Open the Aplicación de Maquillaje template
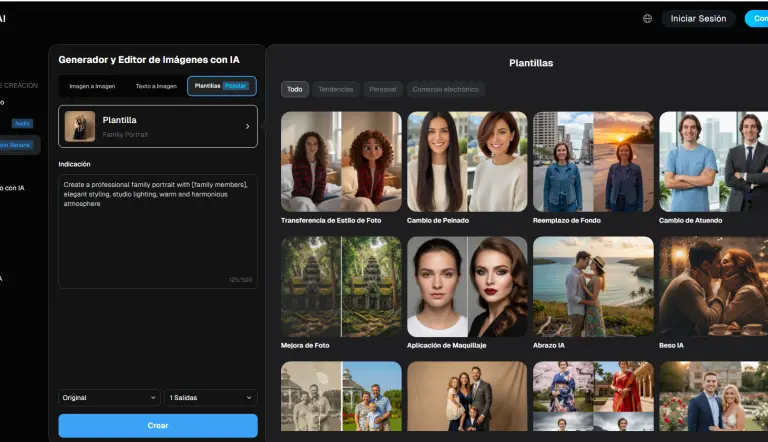768x442 pixels. click(467, 286)
